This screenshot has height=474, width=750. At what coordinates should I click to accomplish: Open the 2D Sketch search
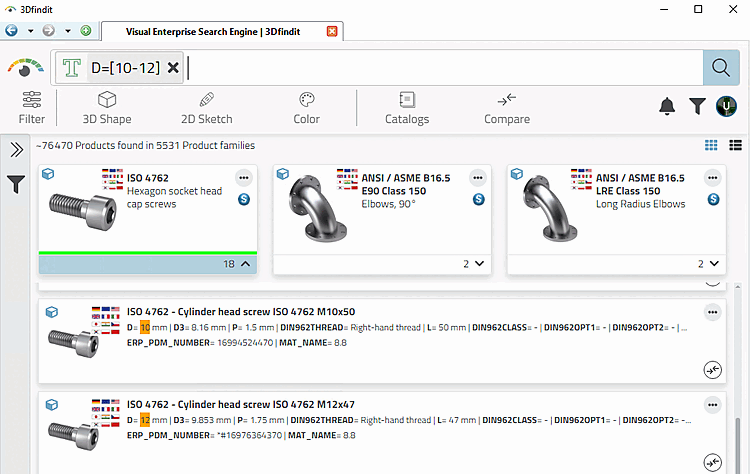coord(207,108)
